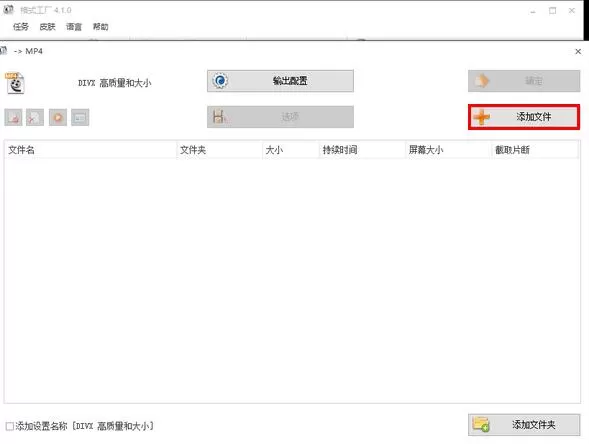589x444 pixels.
Task: Close the 格式工厂 main window
Action: (x=572, y=11)
